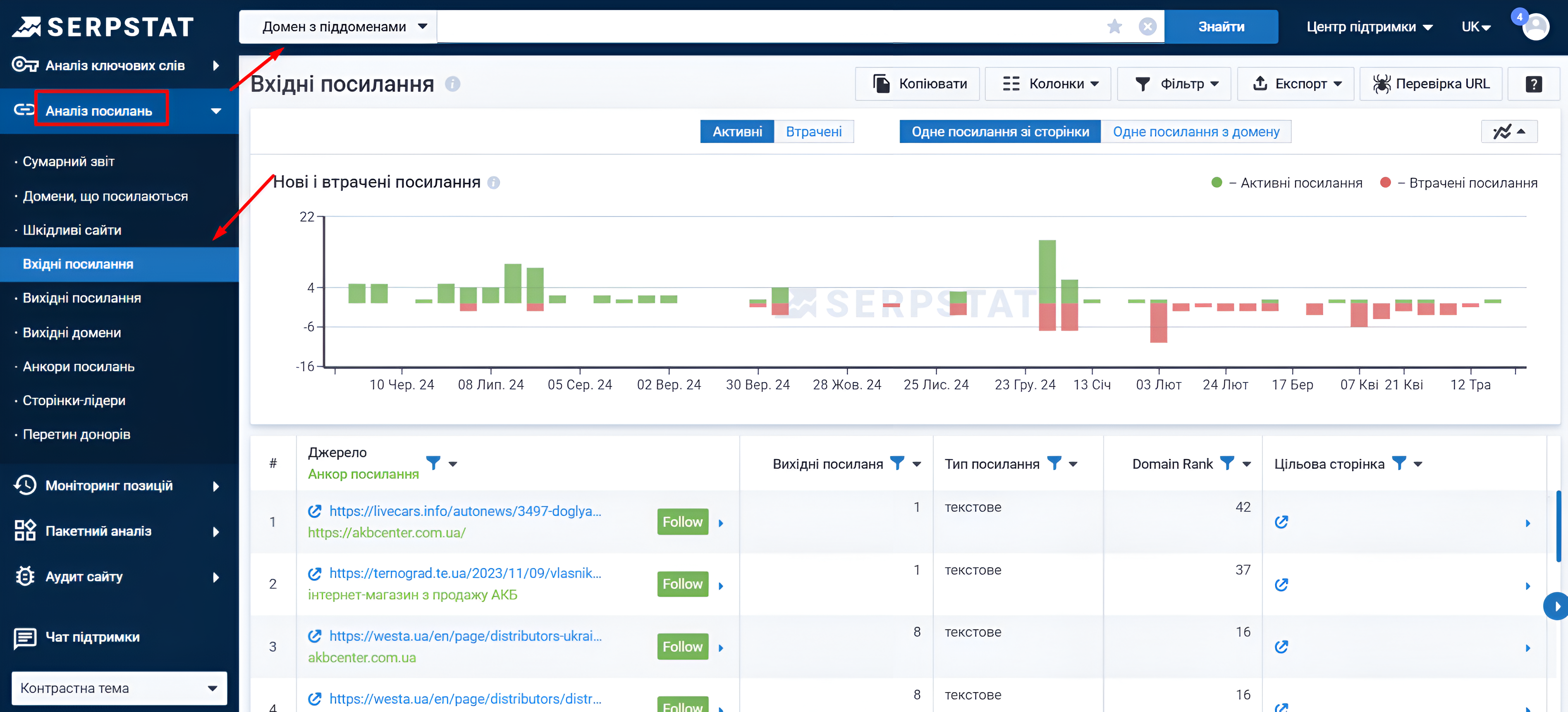1568x712 pixels.
Task: Click the star favorite icon in search bar
Action: click(1114, 26)
